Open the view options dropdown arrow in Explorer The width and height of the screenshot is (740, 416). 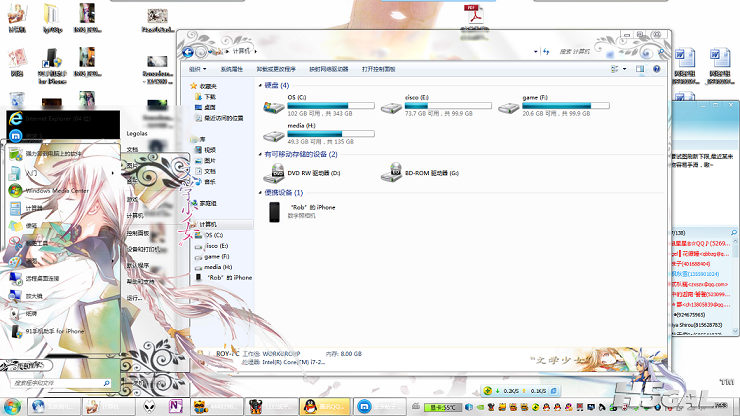[x=624, y=69]
